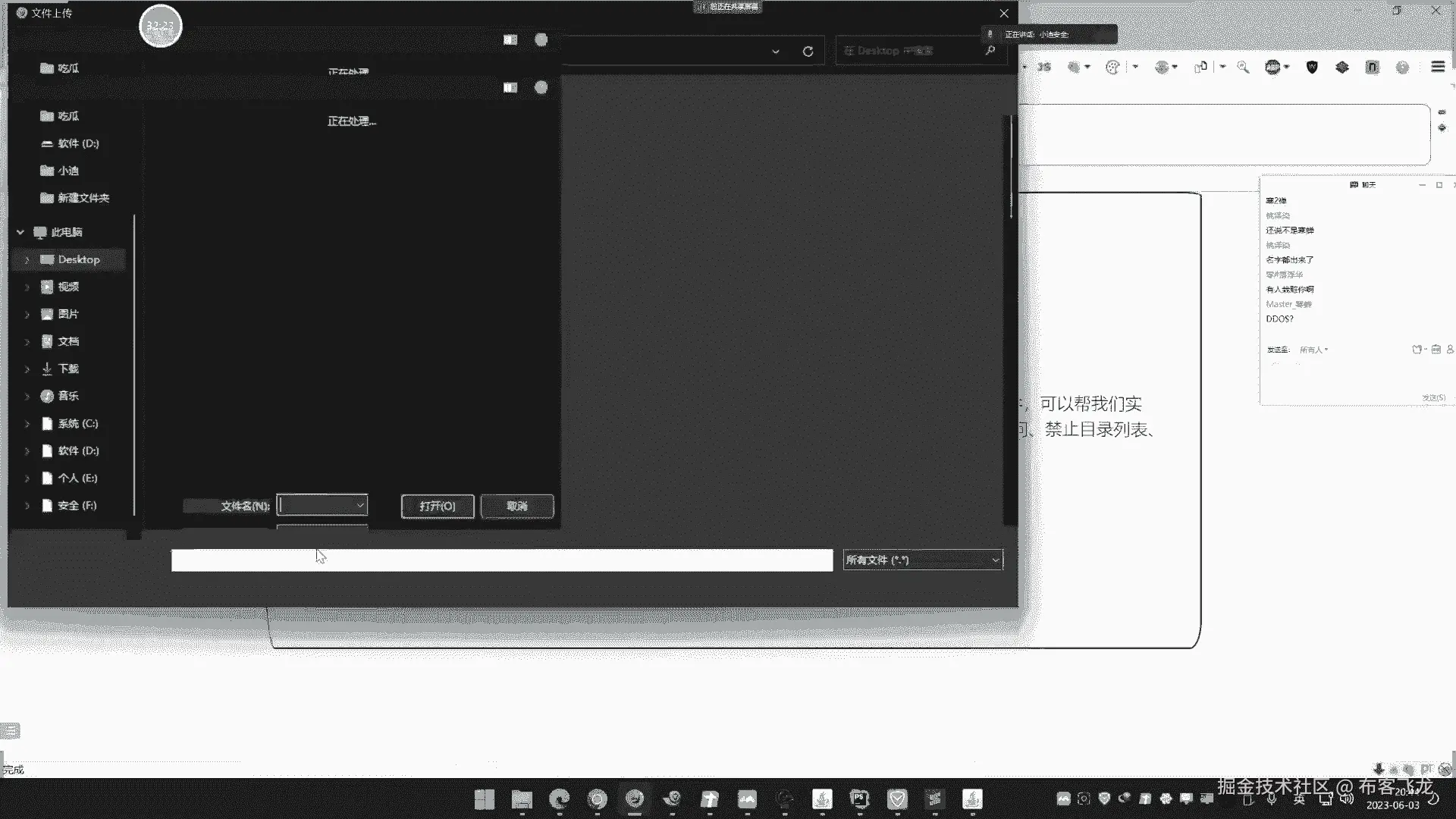Open the Windows Start button on taskbar
Image resolution: width=1456 pixels, height=819 pixels.
click(x=485, y=799)
